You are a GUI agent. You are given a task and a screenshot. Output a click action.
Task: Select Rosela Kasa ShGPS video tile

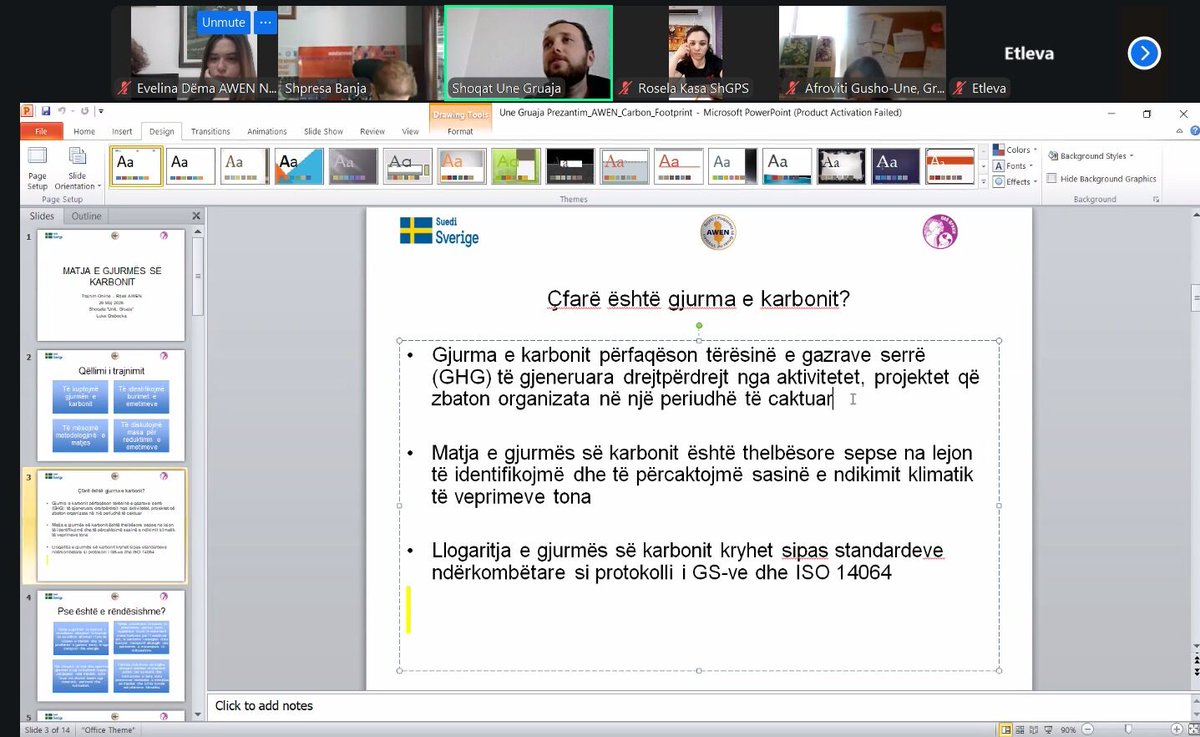point(694,52)
